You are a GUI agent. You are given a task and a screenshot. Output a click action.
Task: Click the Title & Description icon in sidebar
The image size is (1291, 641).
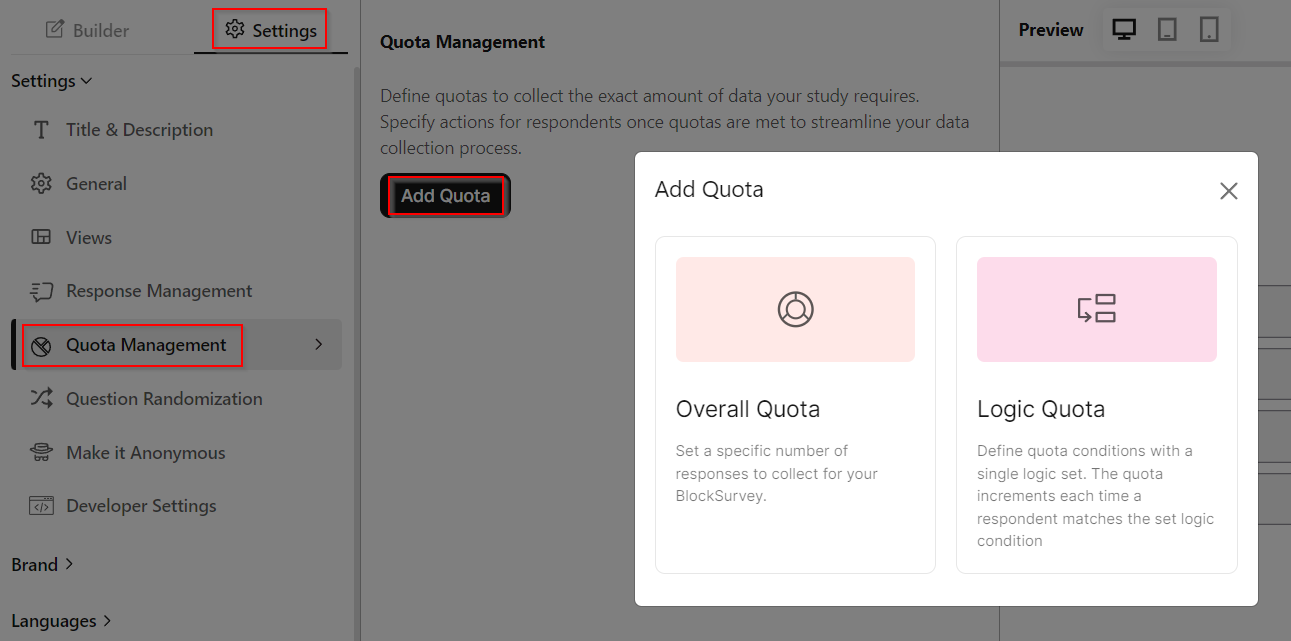tap(40, 129)
